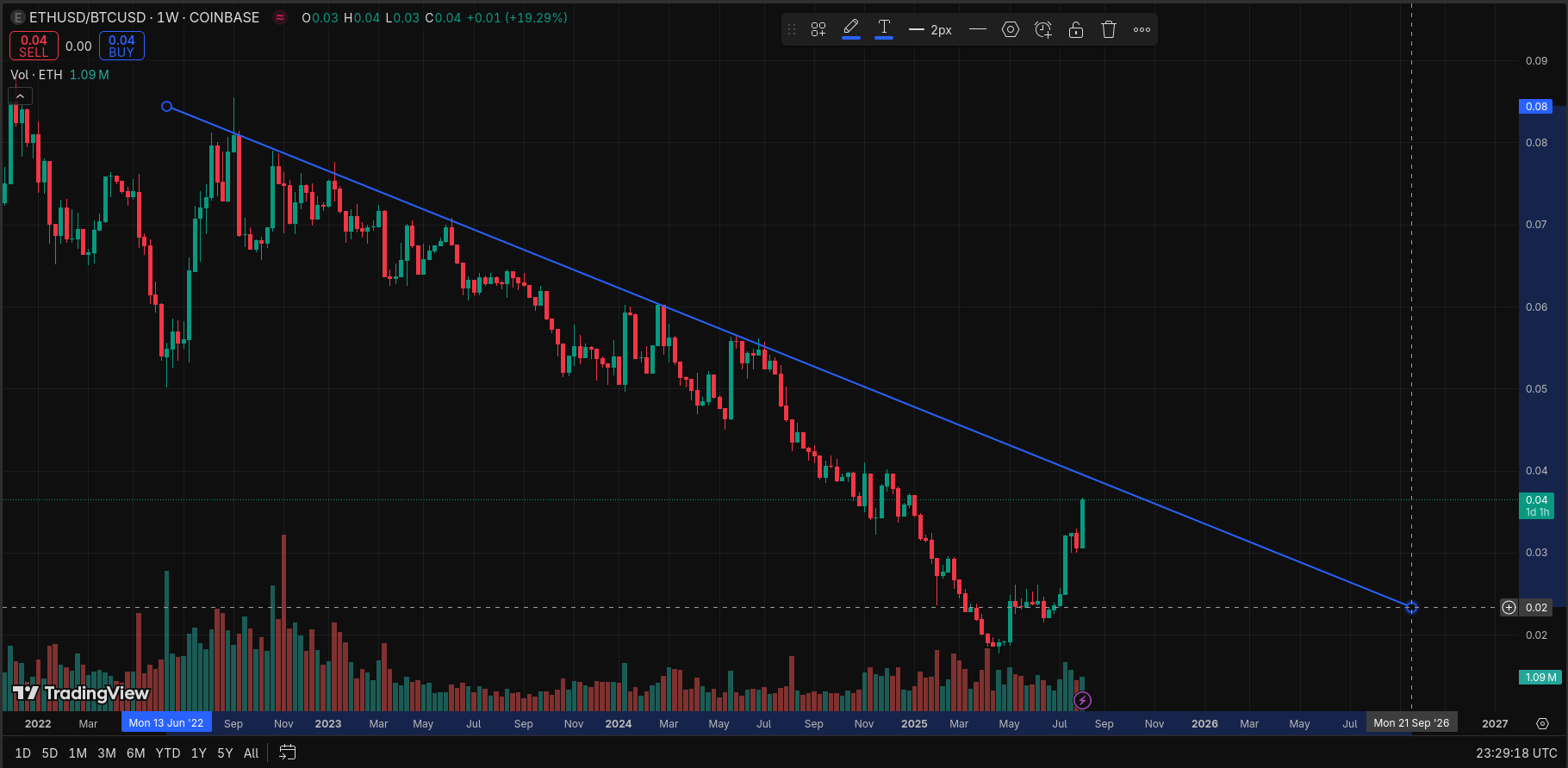Click the 0.00 spread value
This screenshot has width=1568, height=768.
tap(78, 46)
